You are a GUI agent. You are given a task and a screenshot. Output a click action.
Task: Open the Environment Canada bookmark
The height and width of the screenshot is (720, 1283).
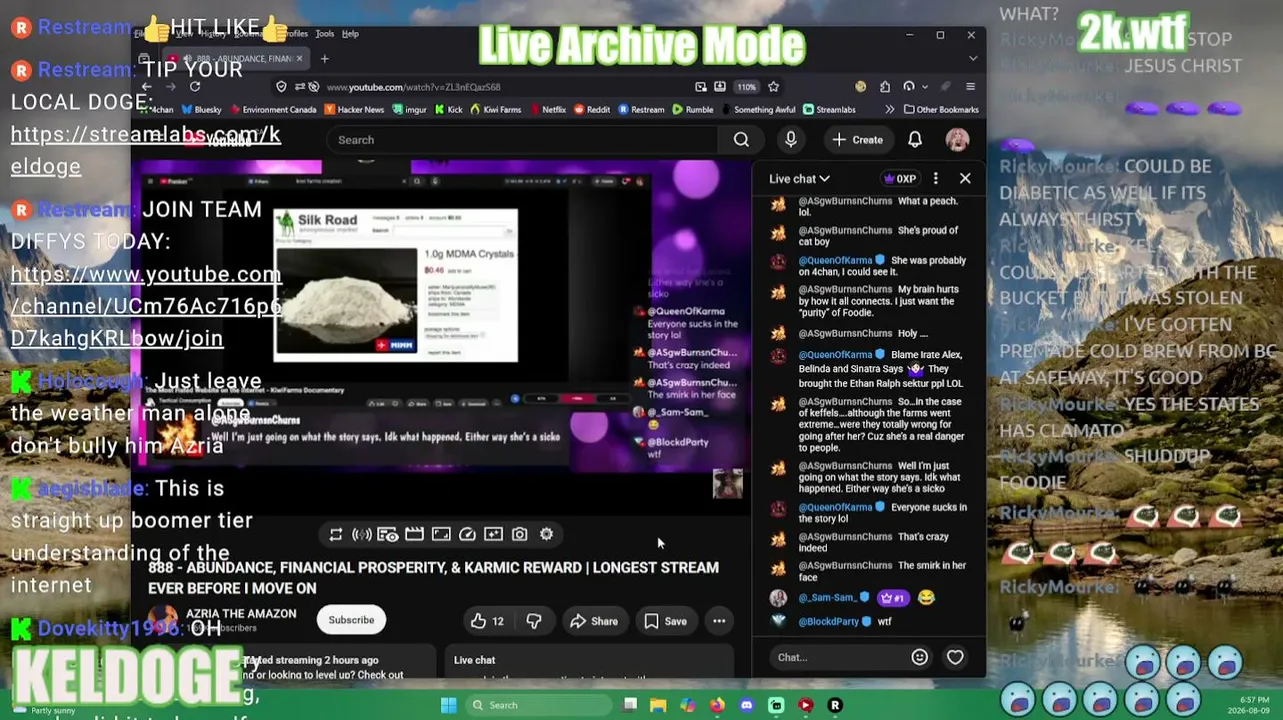[x=272, y=110]
